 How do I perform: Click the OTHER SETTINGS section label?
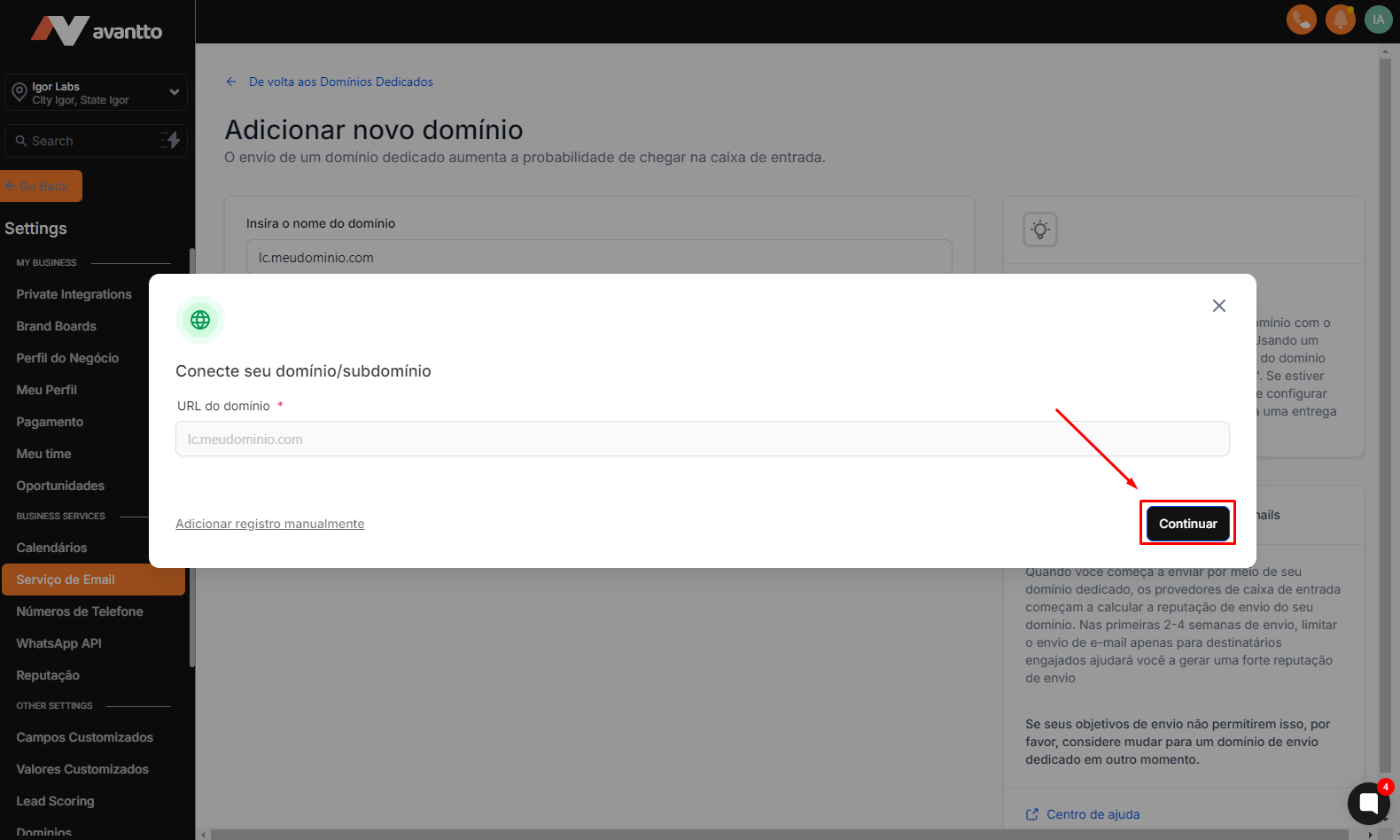54,706
